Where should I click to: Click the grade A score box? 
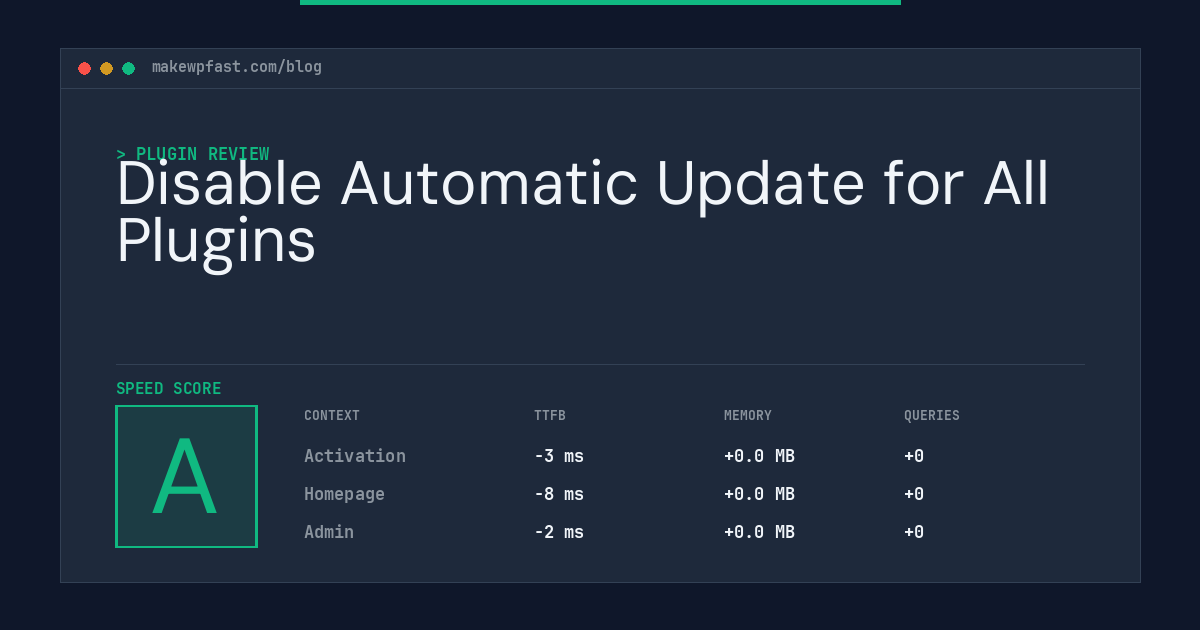click(186, 476)
